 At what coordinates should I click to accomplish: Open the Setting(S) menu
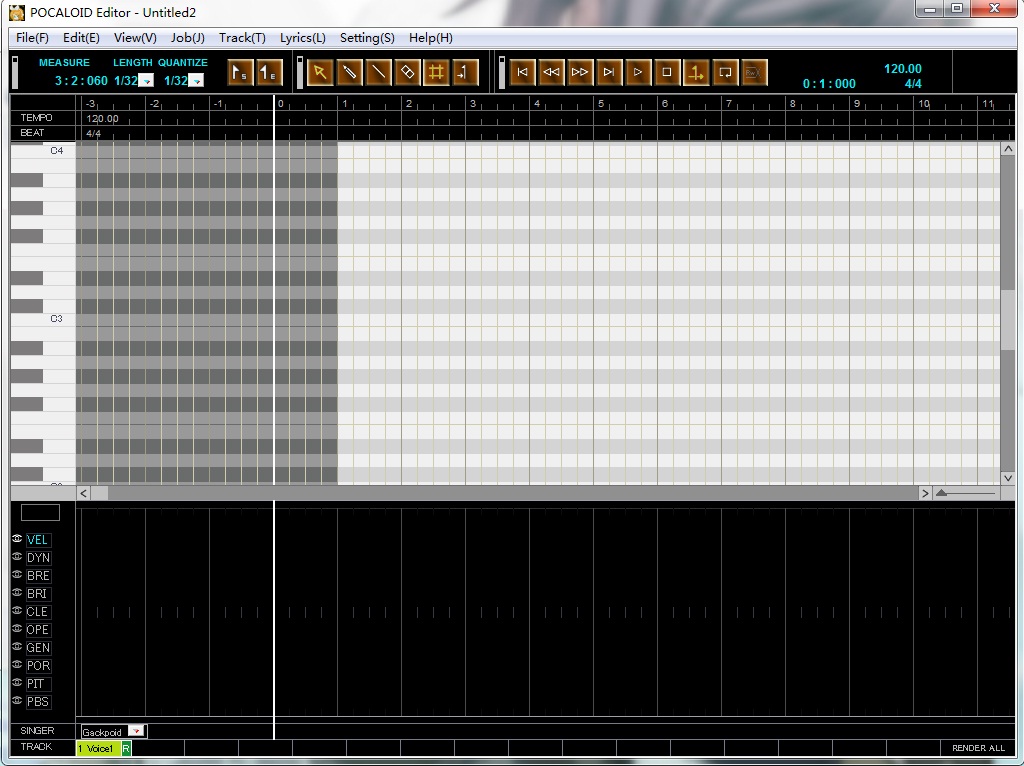367,38
